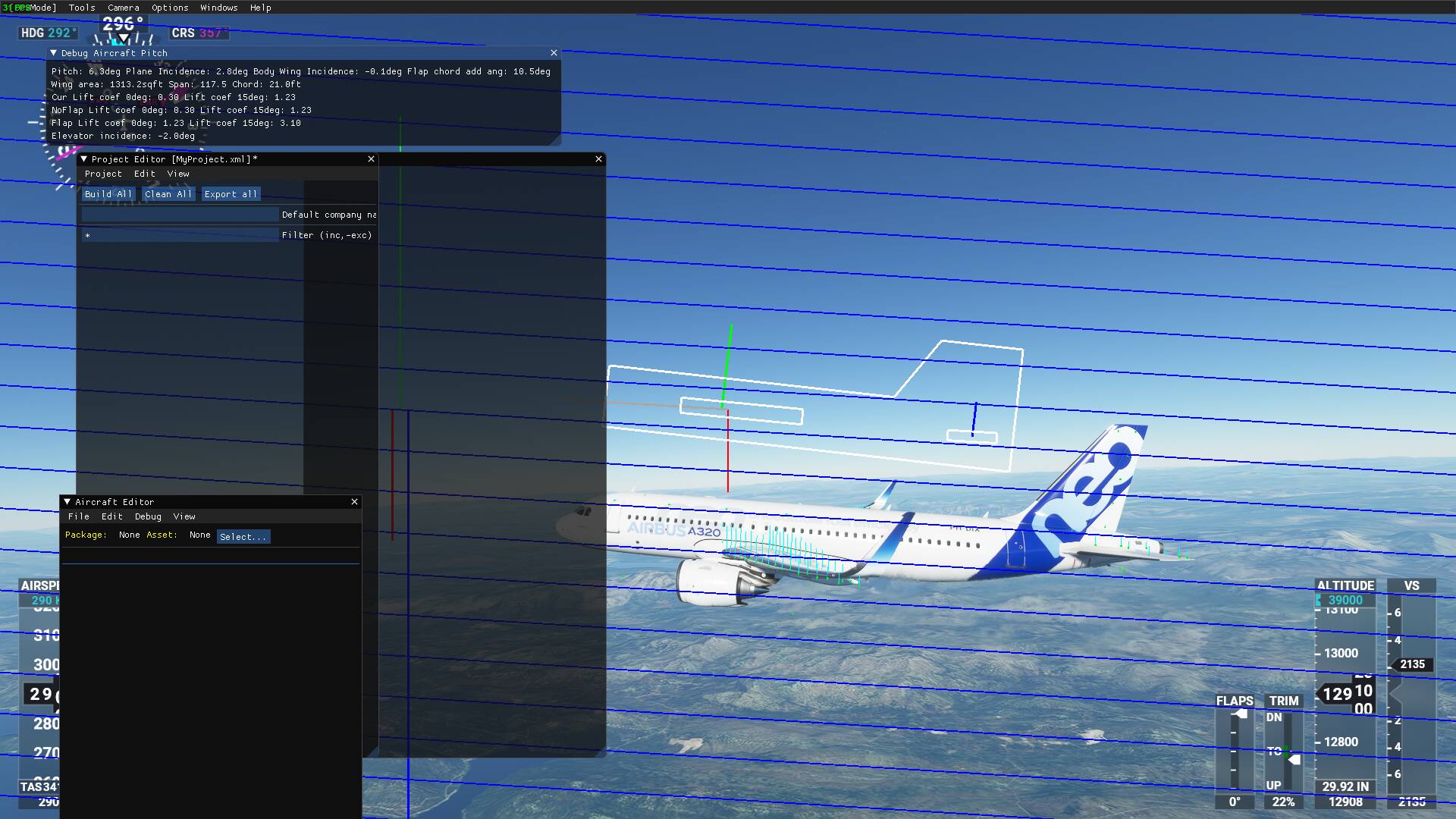The width and height of the screenshot is (1456, 819).
Task: Focus the Filter (inc,-exc) field
Action: click(x=180, y=235)
